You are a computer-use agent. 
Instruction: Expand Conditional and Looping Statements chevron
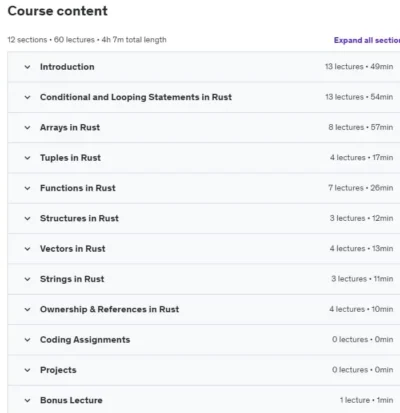click(27, 97)
